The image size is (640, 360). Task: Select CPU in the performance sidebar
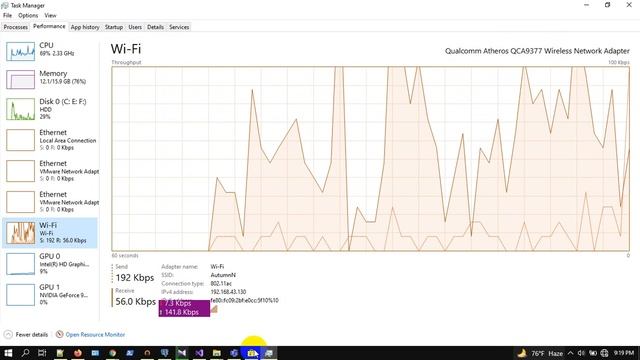[x=50, y=52]
